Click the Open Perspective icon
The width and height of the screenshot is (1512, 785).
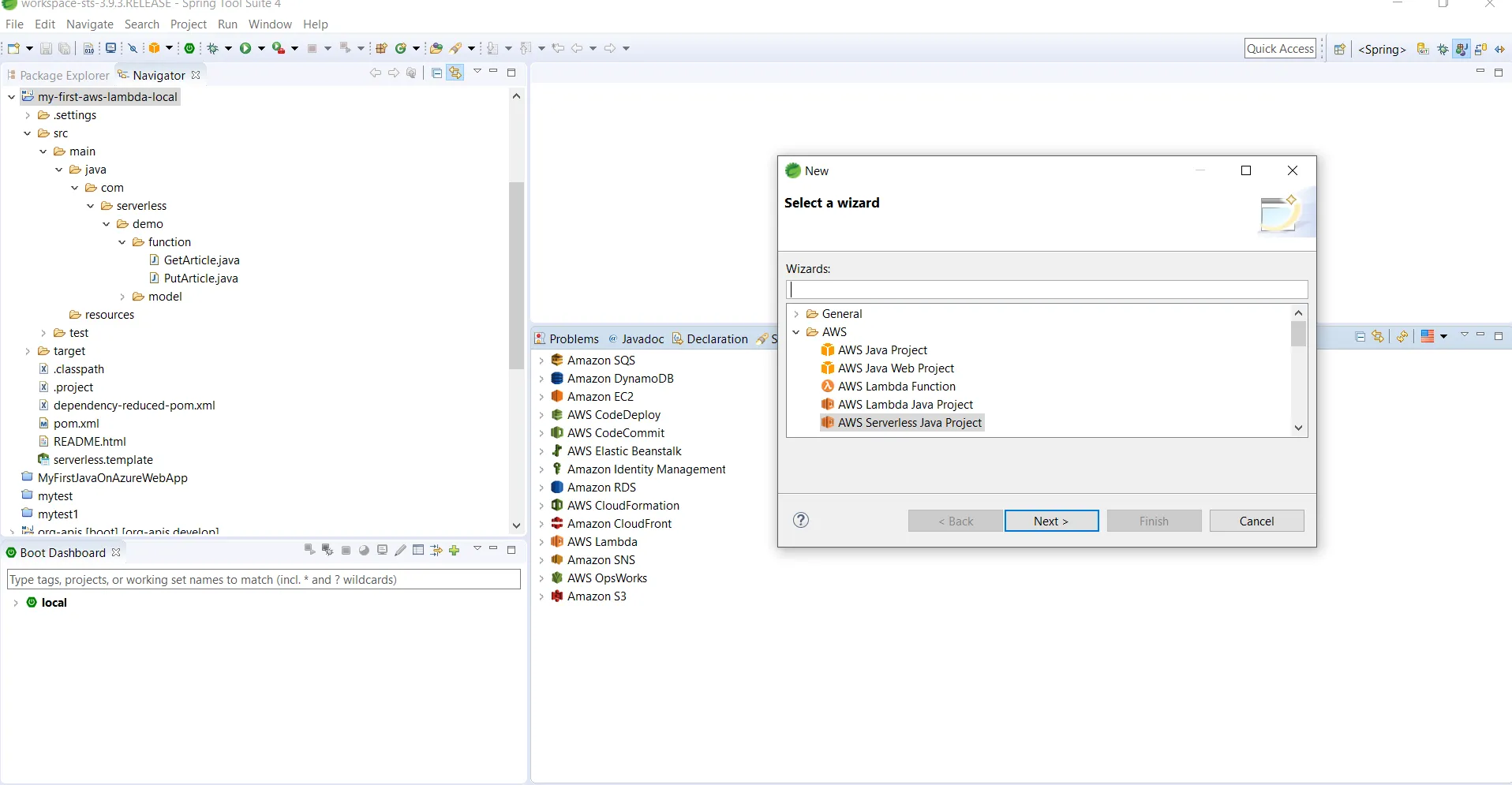point(1339,49)
